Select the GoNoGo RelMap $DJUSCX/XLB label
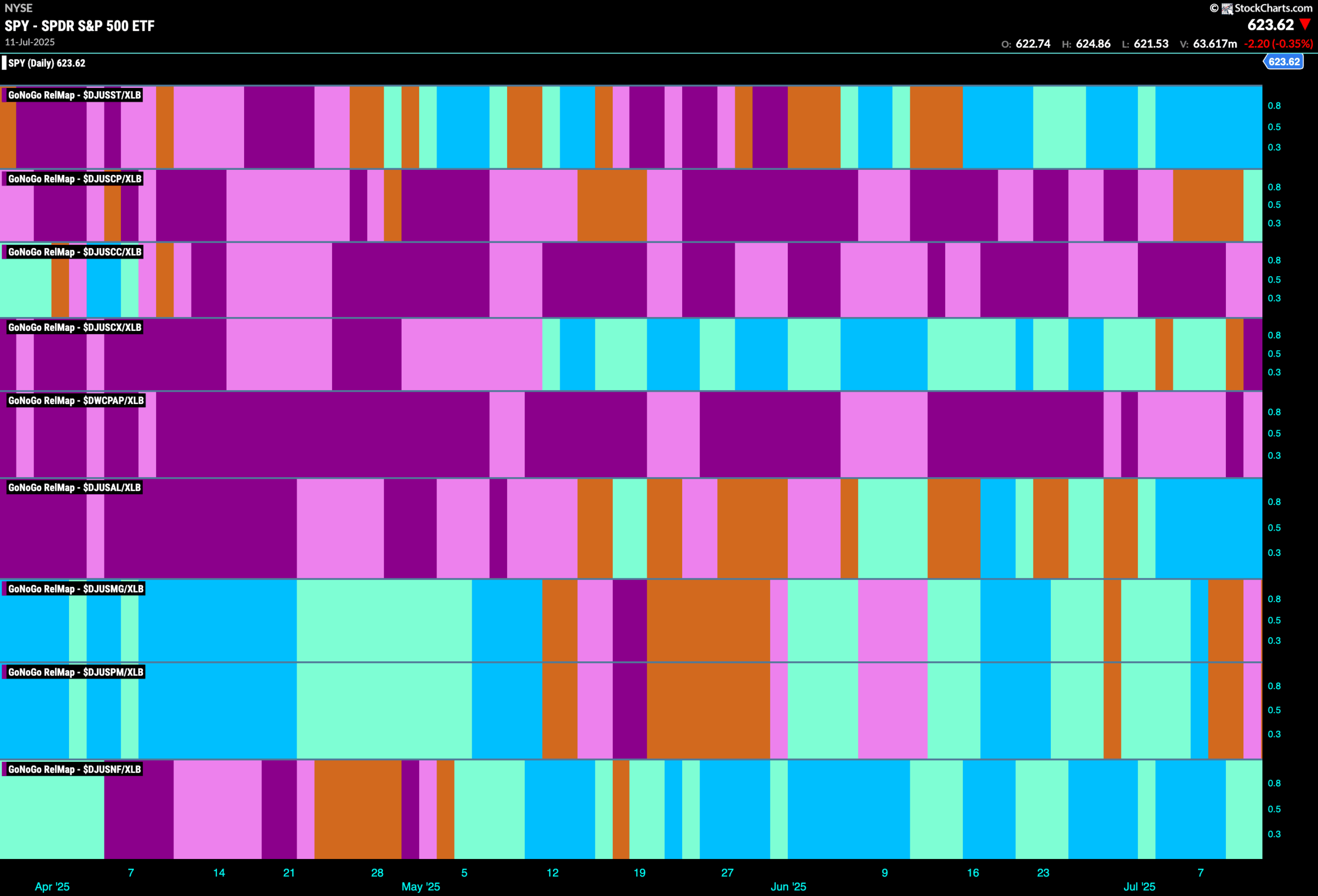 [x=74, y=327]
